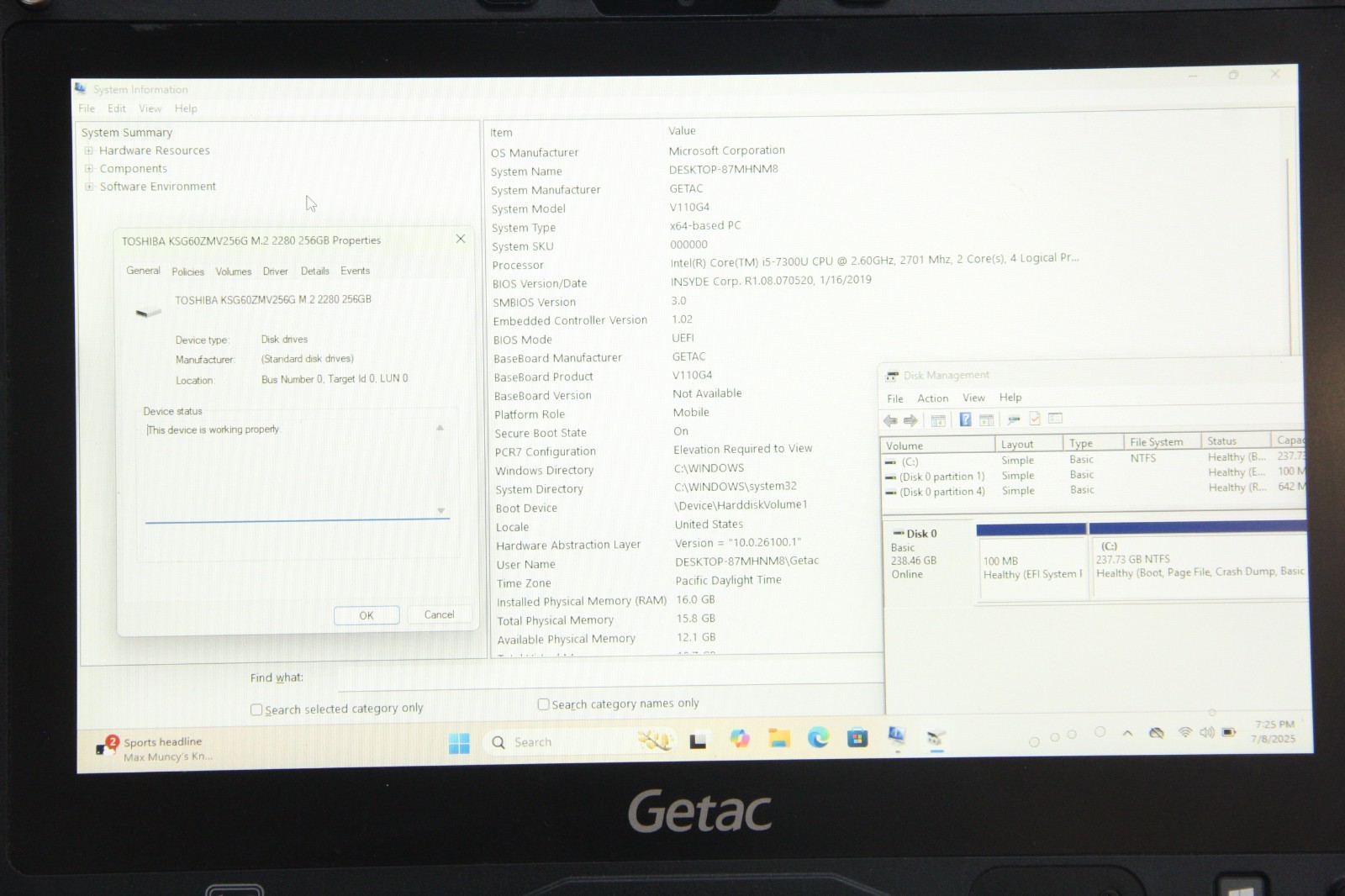Open Help menu in Disk Management
Viewport: 1345px width, 896px height.
tap(1010, 398)
